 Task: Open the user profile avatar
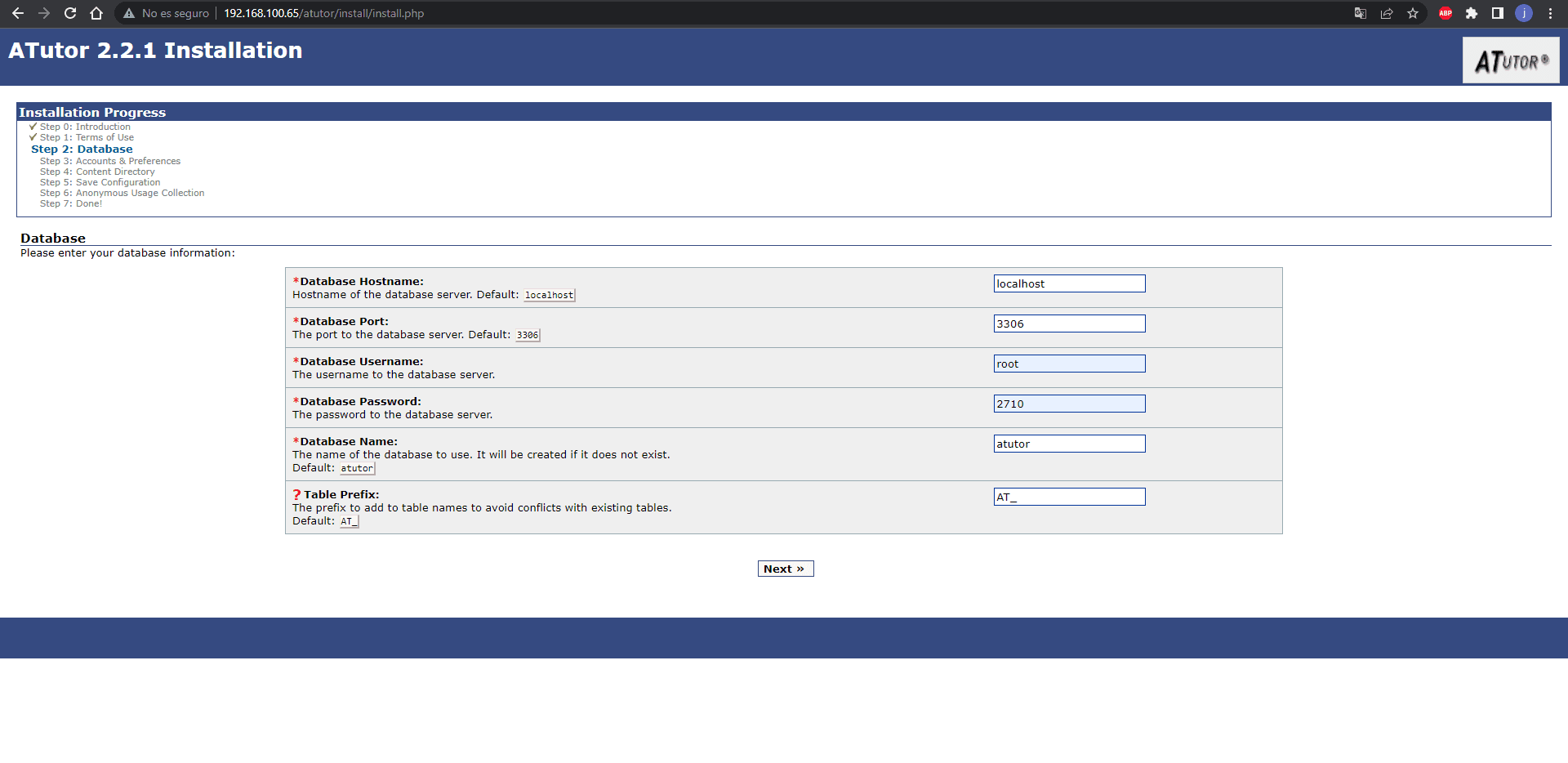click(x=1524, y=13)
